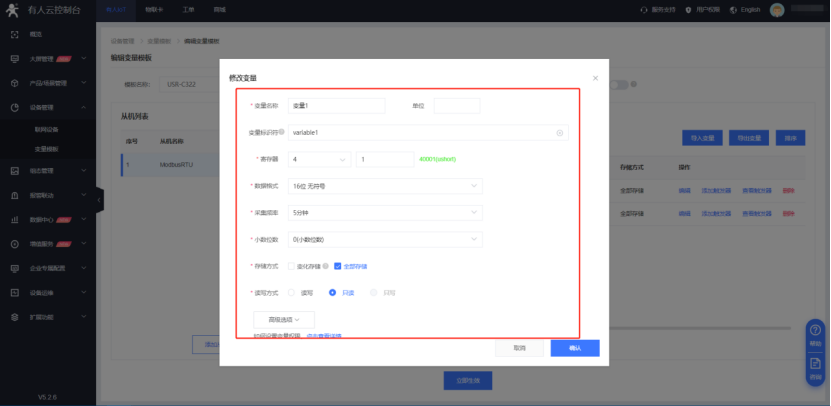
Task: Click the 取消 cancel button
Action: tap(519, 348)
